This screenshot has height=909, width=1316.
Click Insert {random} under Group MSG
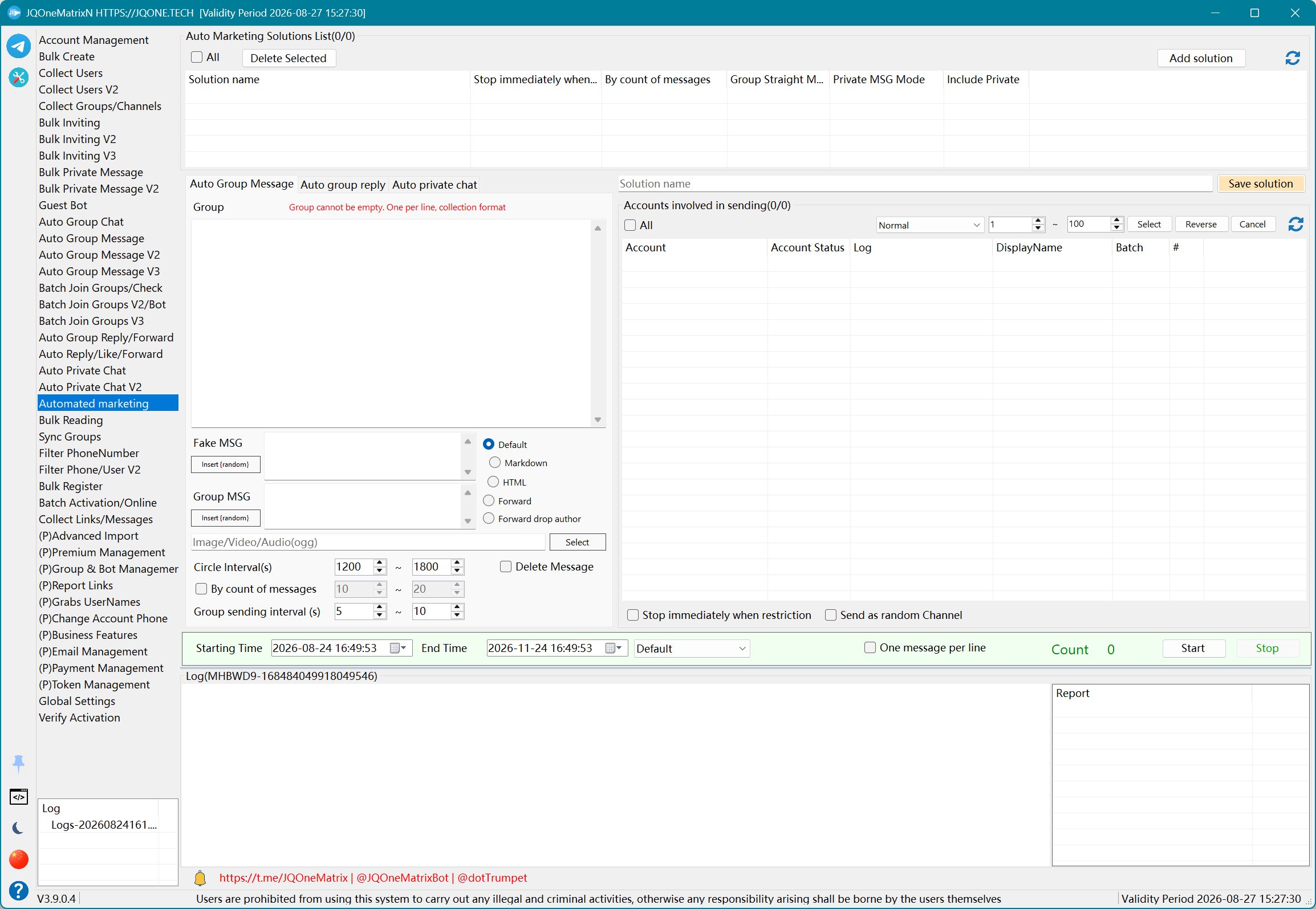pos(225,518)
